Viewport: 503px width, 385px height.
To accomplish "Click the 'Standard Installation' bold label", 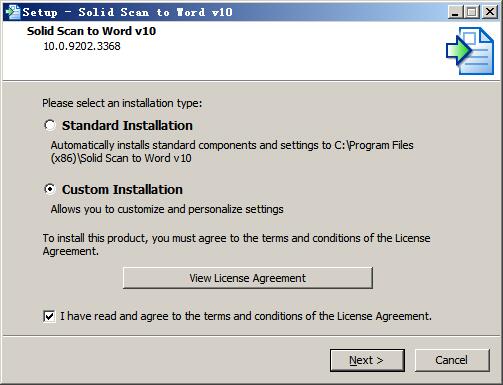I will pos(127,126).
